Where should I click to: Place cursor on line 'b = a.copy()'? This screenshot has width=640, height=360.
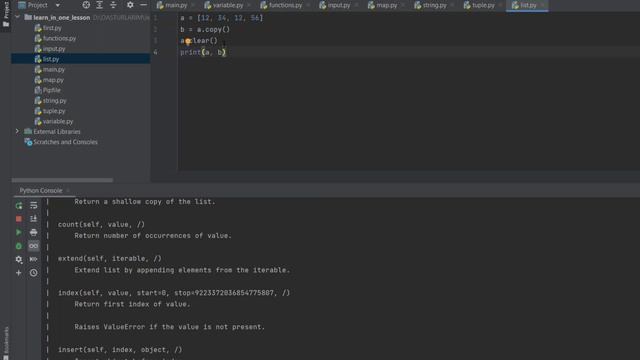coord(205,29)
